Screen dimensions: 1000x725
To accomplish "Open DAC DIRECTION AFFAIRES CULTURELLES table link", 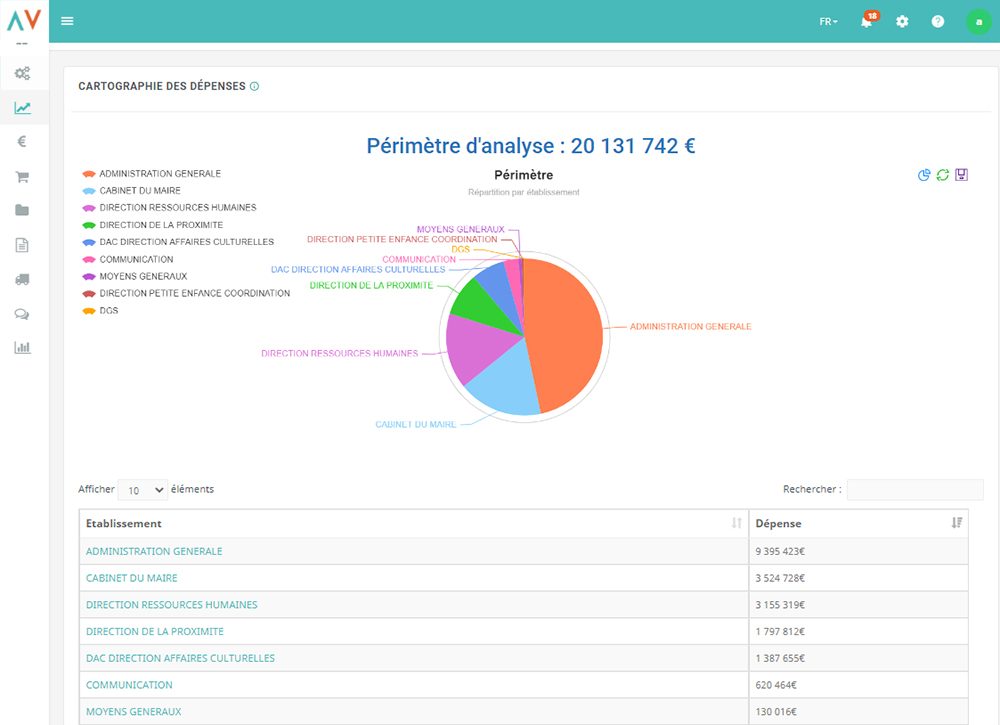I will (180, 659).
